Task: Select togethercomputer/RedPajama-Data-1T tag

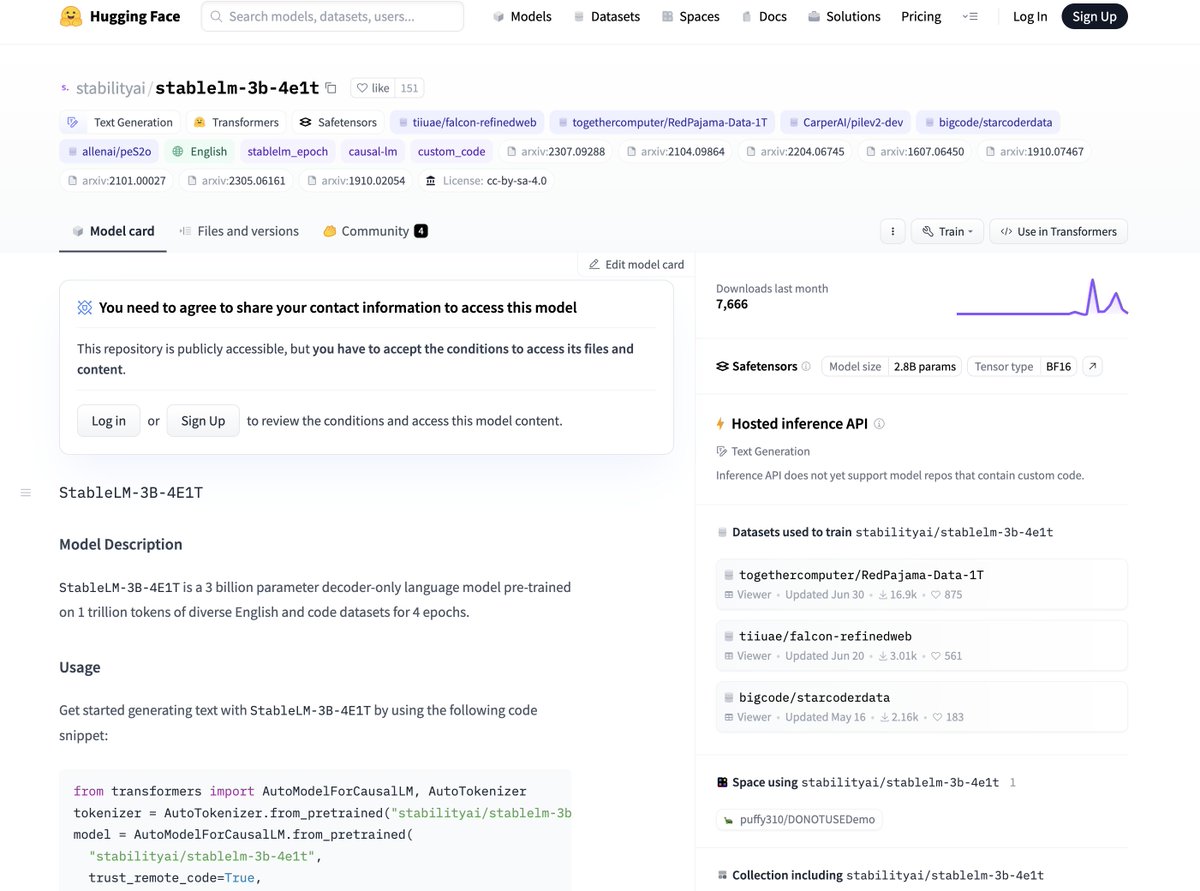Action: tap(662, 122)
